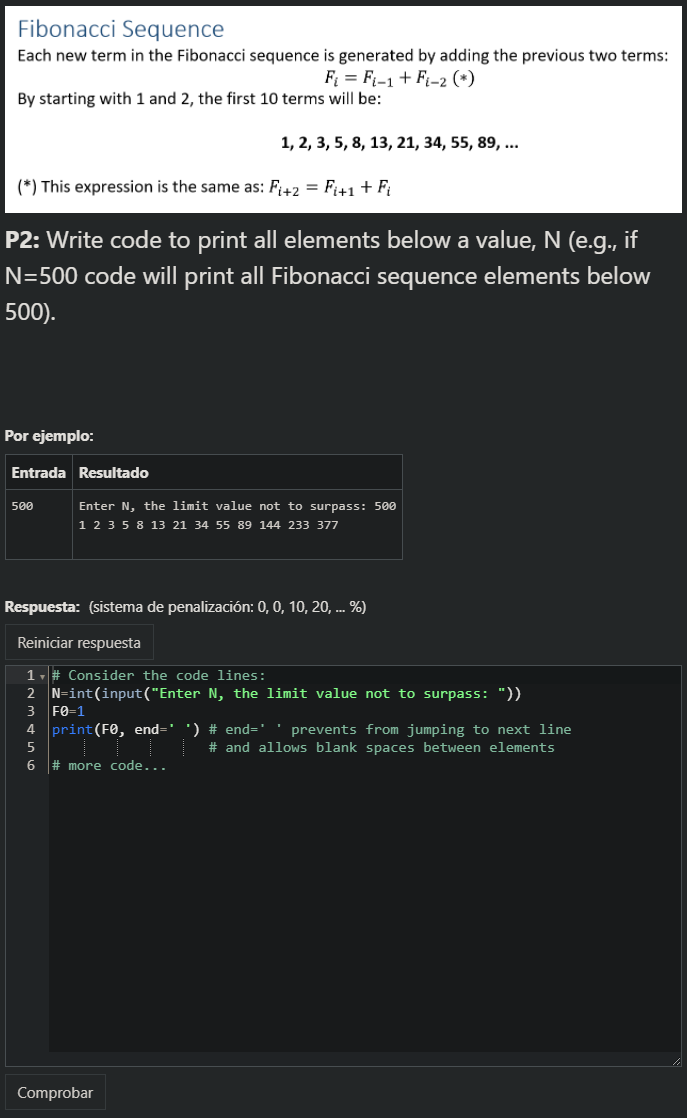687x1118 pixels.
Task: Click '# and allows blank spaces' comment
Action: click(x=381, y=747)
